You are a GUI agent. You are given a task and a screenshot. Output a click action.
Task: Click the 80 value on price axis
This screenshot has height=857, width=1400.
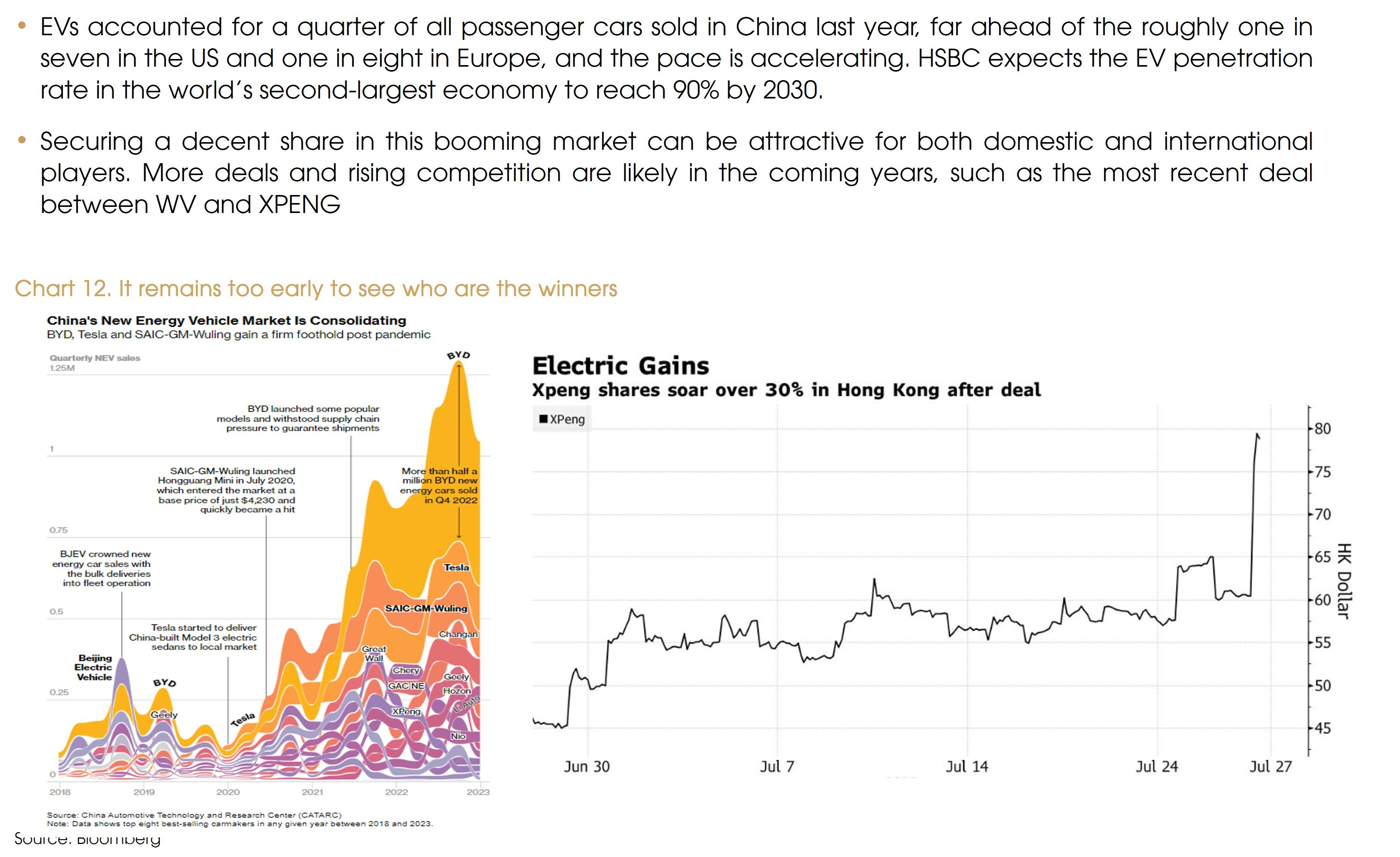(1323, 429)
